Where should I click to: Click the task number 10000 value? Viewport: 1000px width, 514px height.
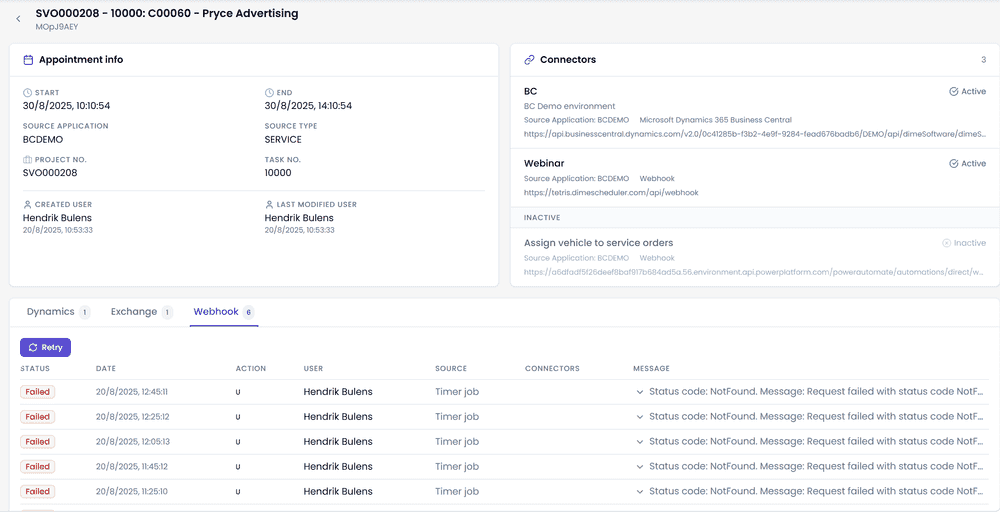pyautogui.click(x=277, y=173)
